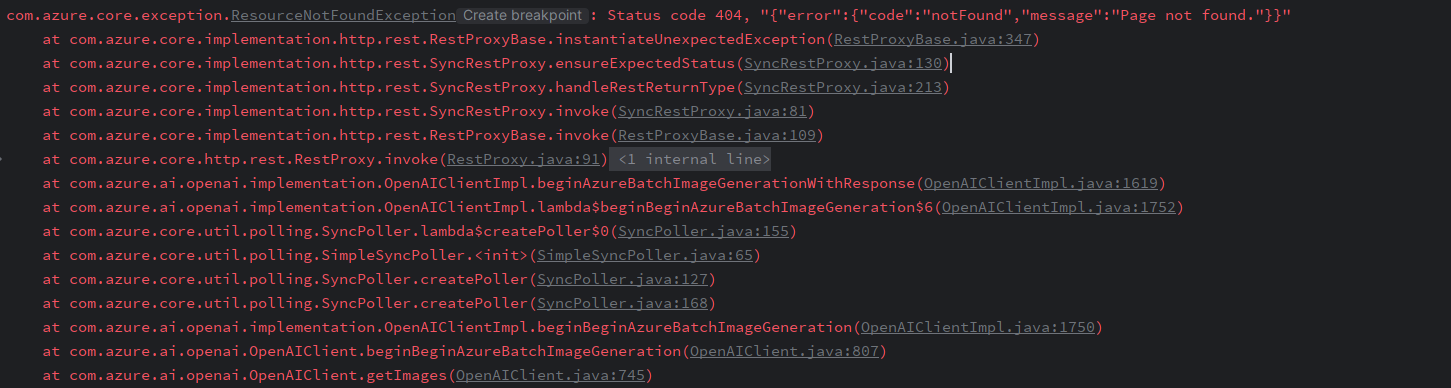Open OpenAIClient.java:807 source link

tap(784, 352)
